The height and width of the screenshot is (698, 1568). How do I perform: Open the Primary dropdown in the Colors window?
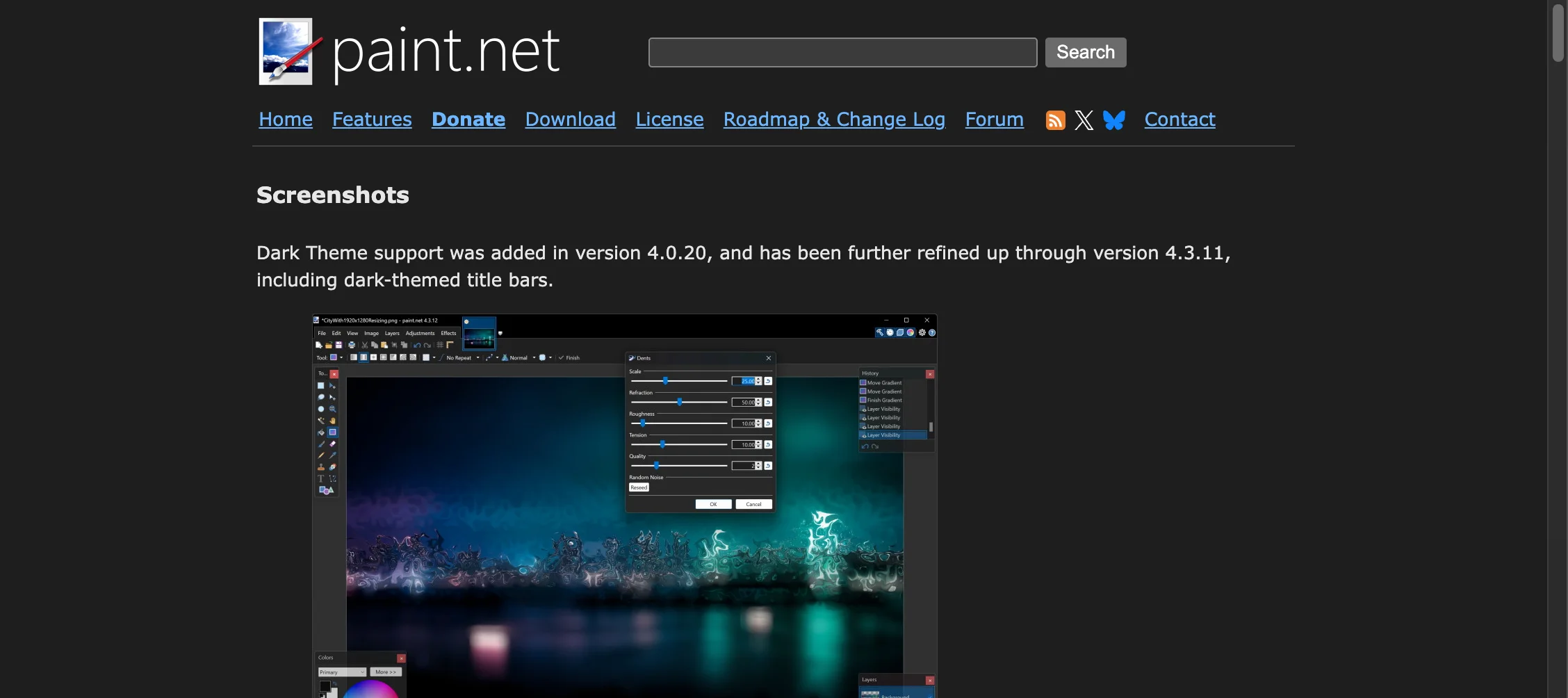pyautogui.click(x=342, y=672)
